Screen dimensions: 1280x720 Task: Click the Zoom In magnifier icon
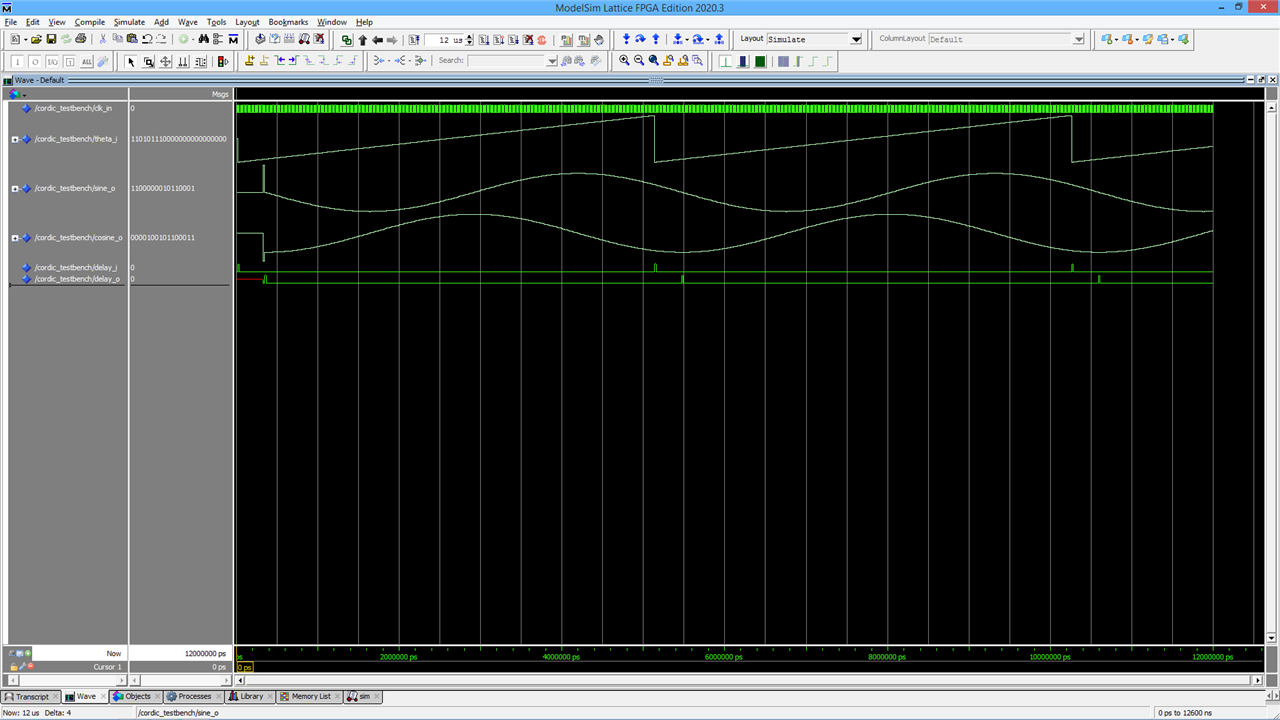click(x=624, y=61)
